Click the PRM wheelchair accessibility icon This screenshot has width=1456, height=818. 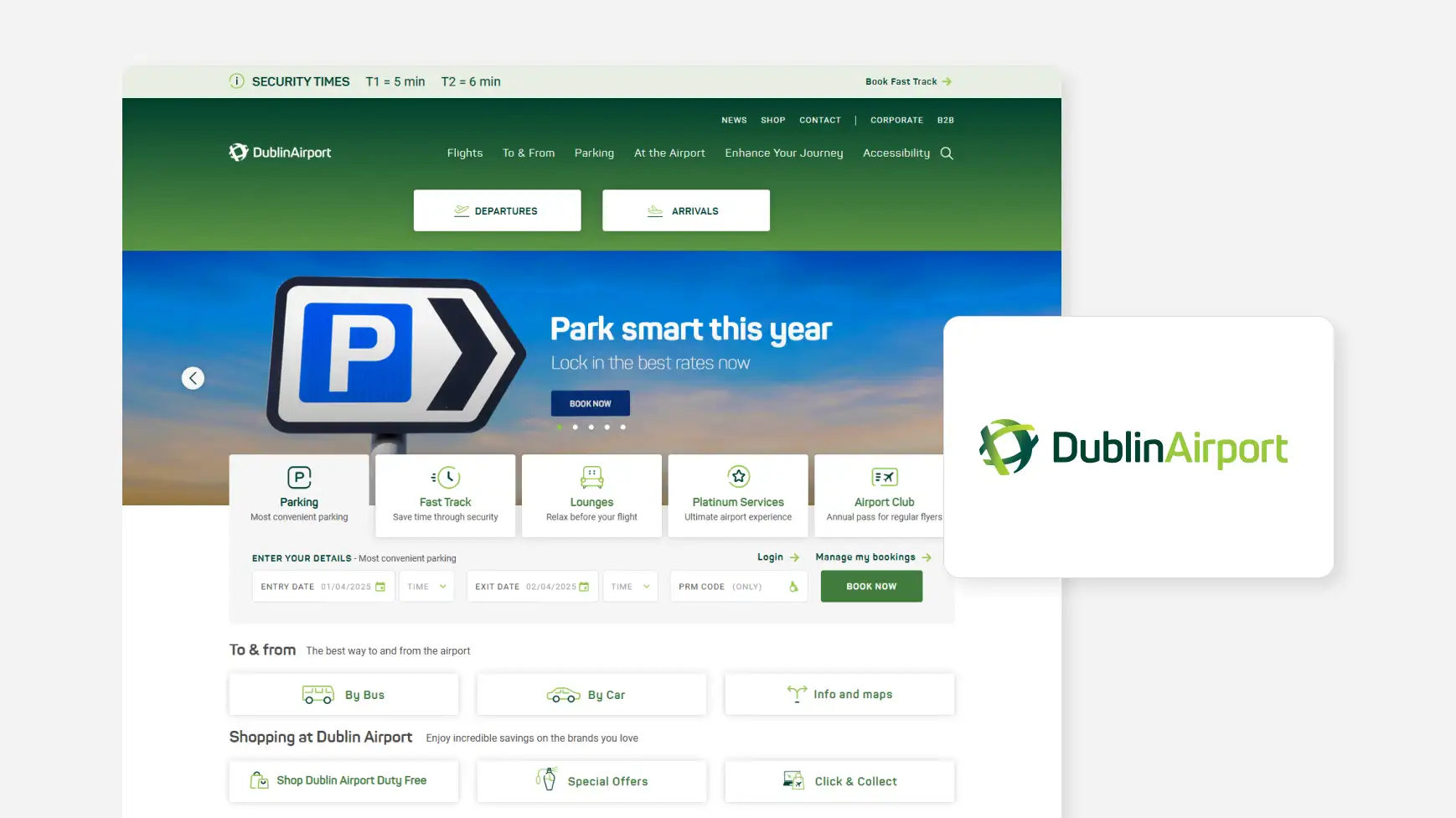coord(793,587)
